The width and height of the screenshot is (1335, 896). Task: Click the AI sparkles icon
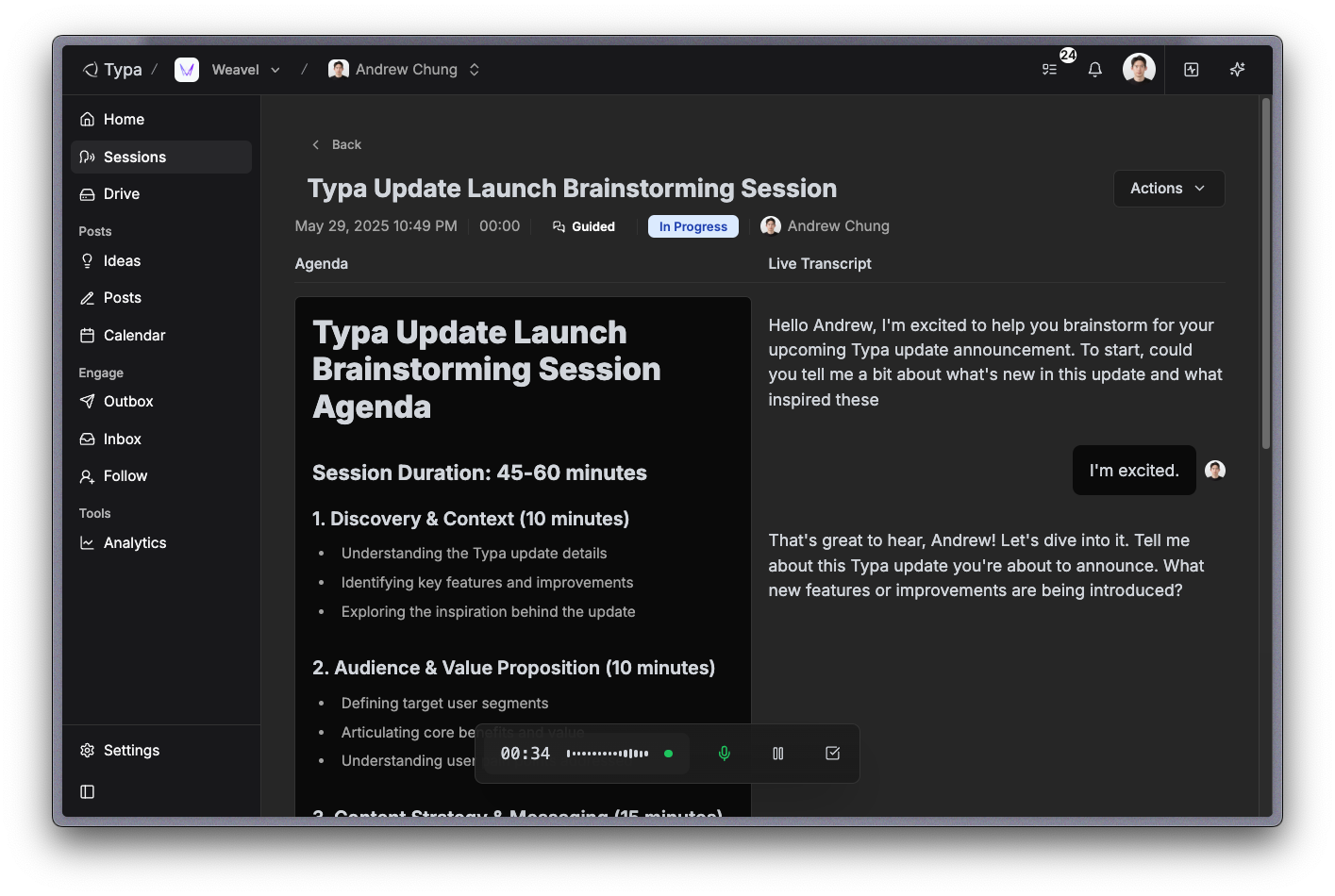coord(1237,70)
